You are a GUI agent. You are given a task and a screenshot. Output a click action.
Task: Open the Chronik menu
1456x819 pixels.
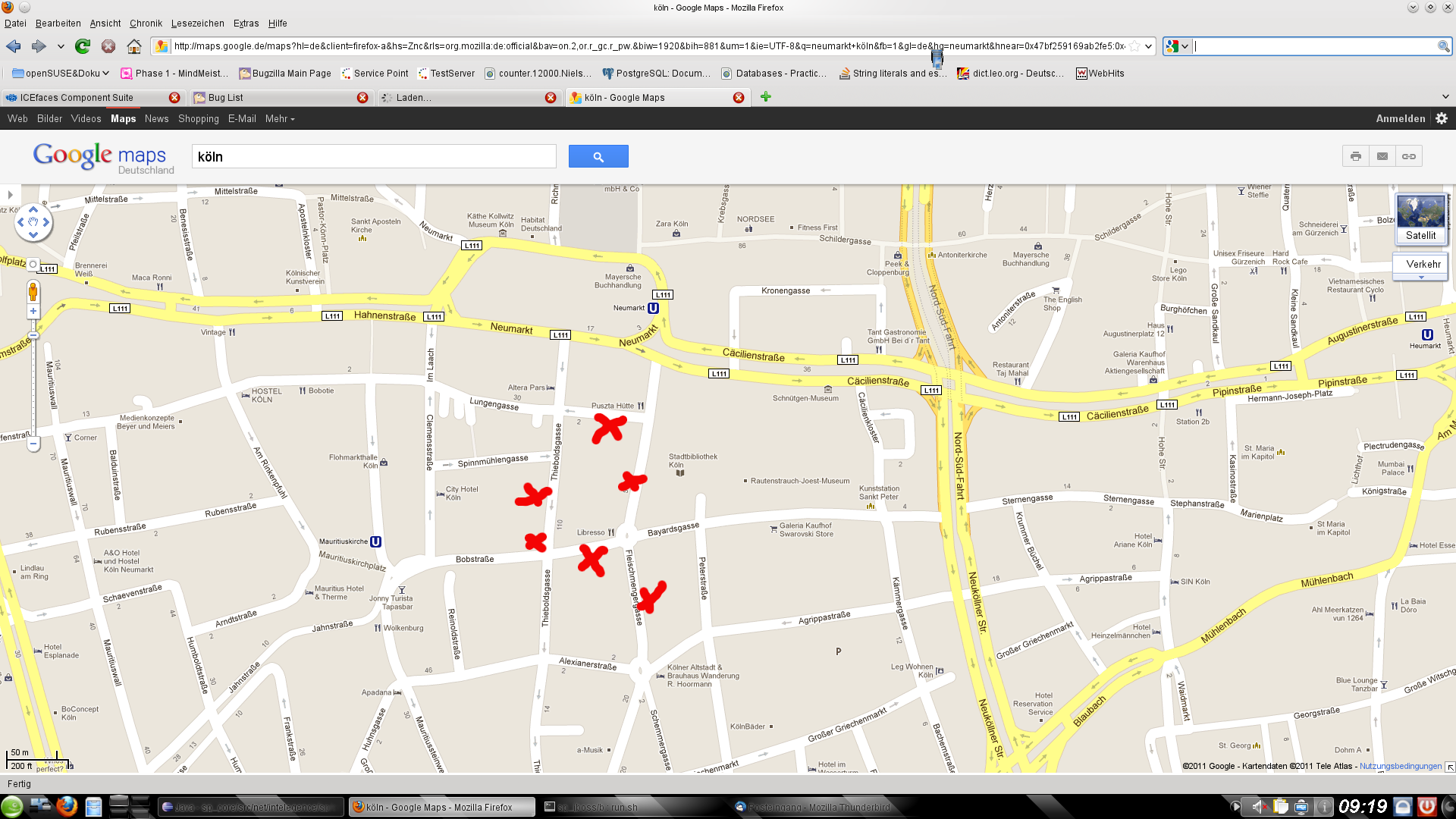pyautogui.click(x=146, y=24)
